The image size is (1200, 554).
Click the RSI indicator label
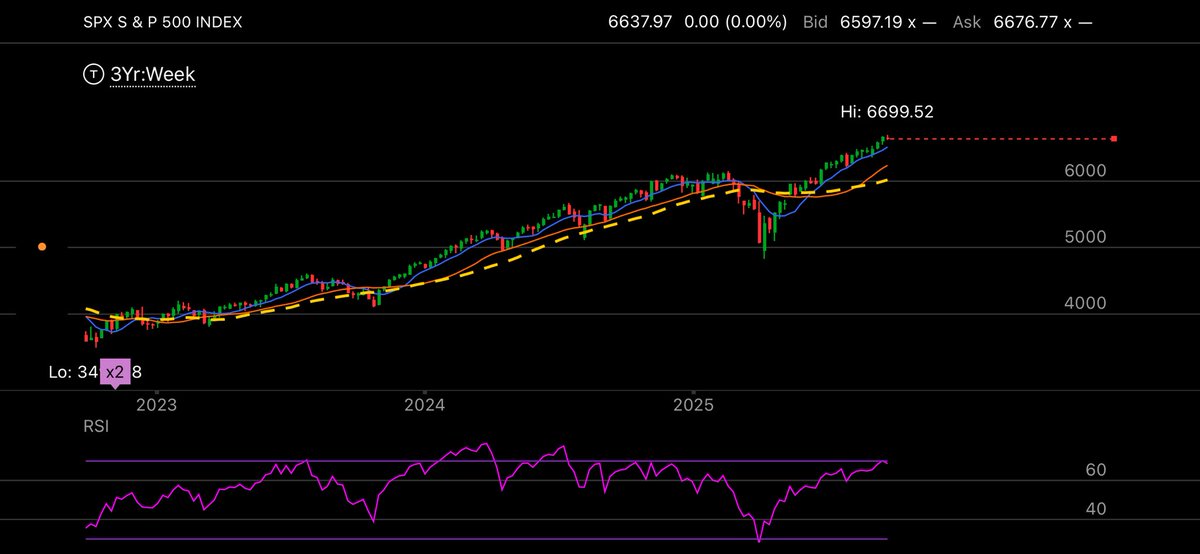coord(96,426)
